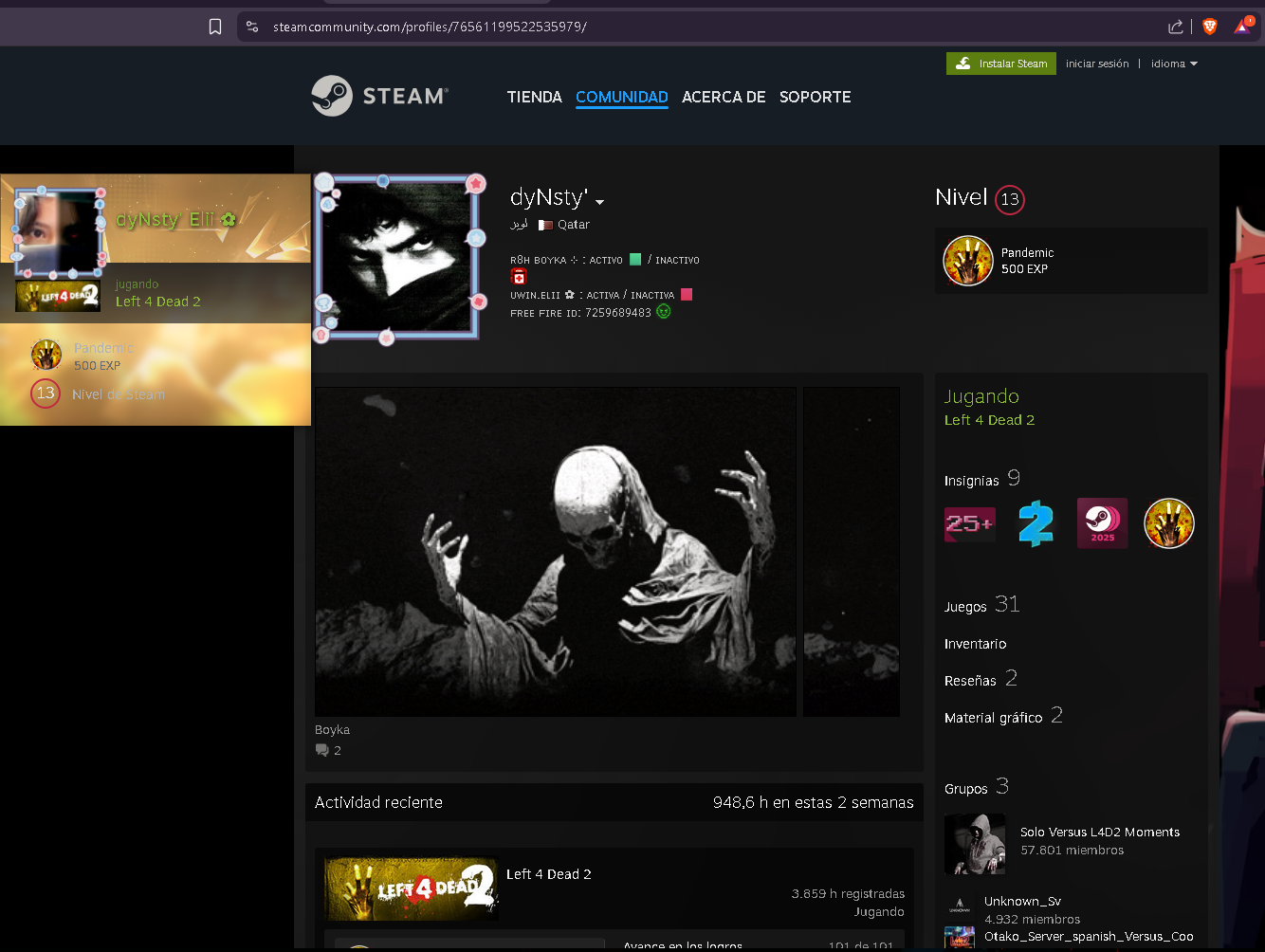Open Solo Versus L4D2 Moments group link
This screenshot has width=1265, height=952.
tap(1100, 832)
